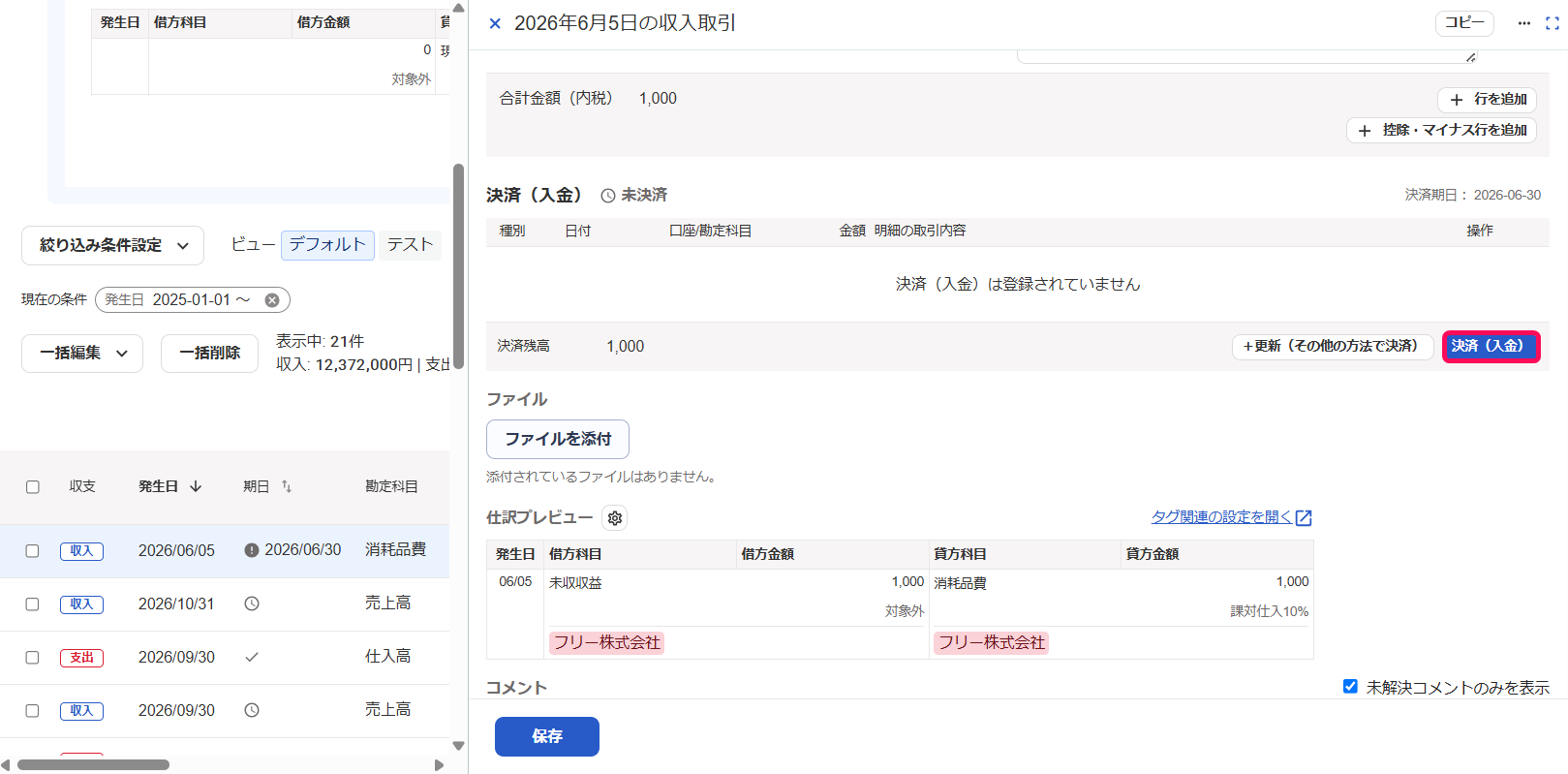Screen dimensions: 1568x774
Task: Click the credit-side フリー株式会社 tag under 消耗品費
Action: click(x=991, y=642)
